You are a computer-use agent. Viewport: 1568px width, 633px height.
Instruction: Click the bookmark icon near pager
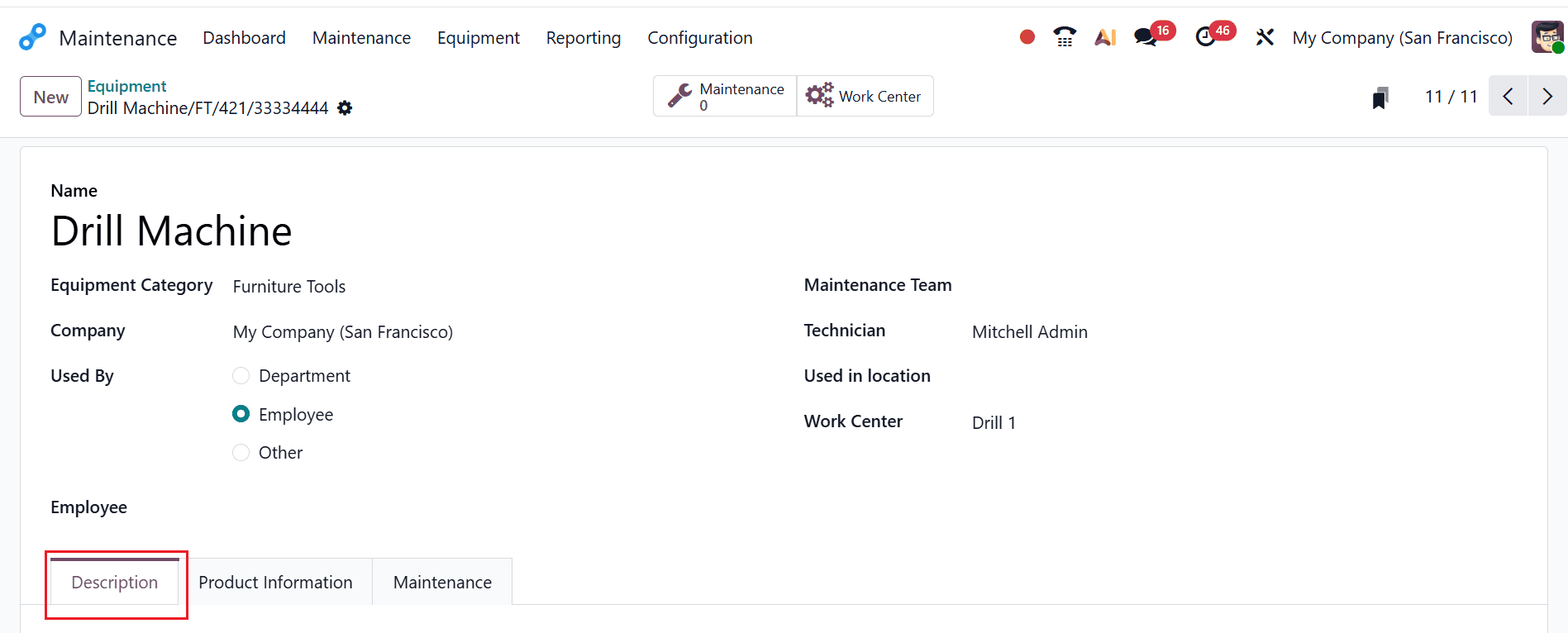1380,98
